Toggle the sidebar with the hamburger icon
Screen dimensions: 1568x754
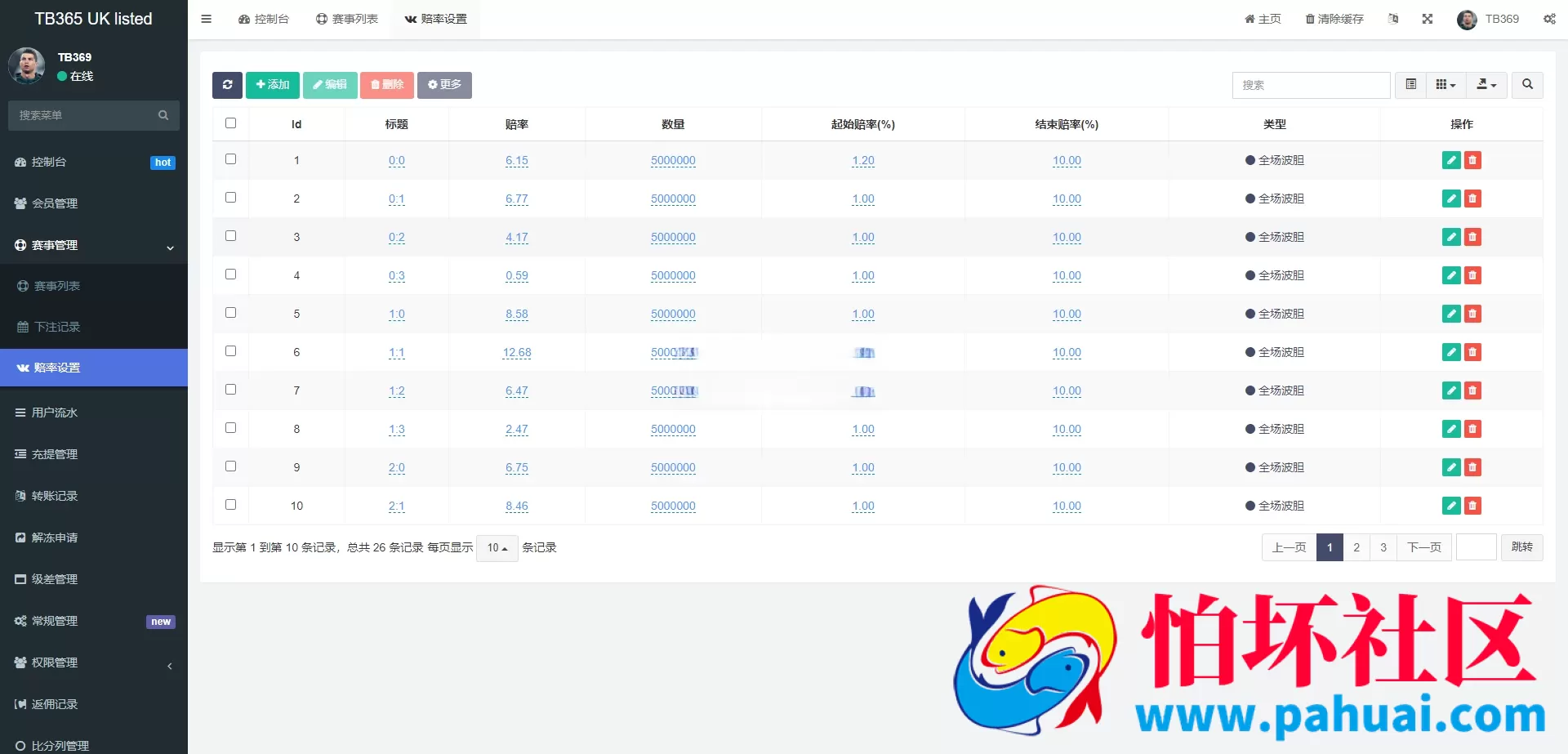click(x=207, y=19)
